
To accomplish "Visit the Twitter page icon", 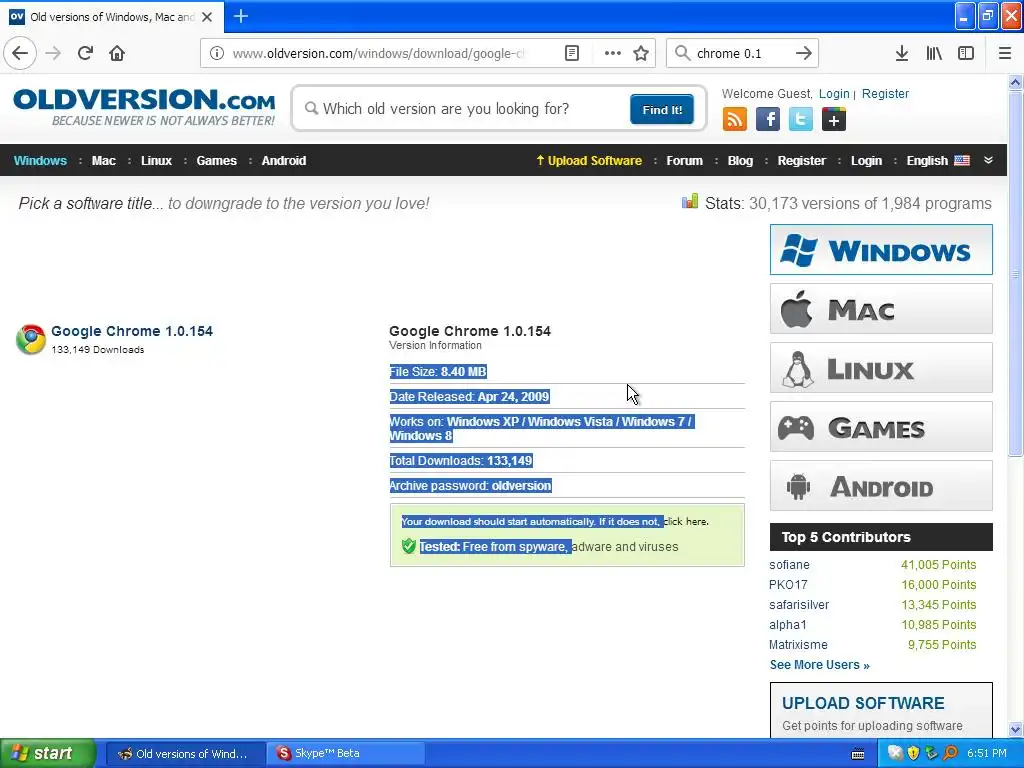I will (801, 120).
